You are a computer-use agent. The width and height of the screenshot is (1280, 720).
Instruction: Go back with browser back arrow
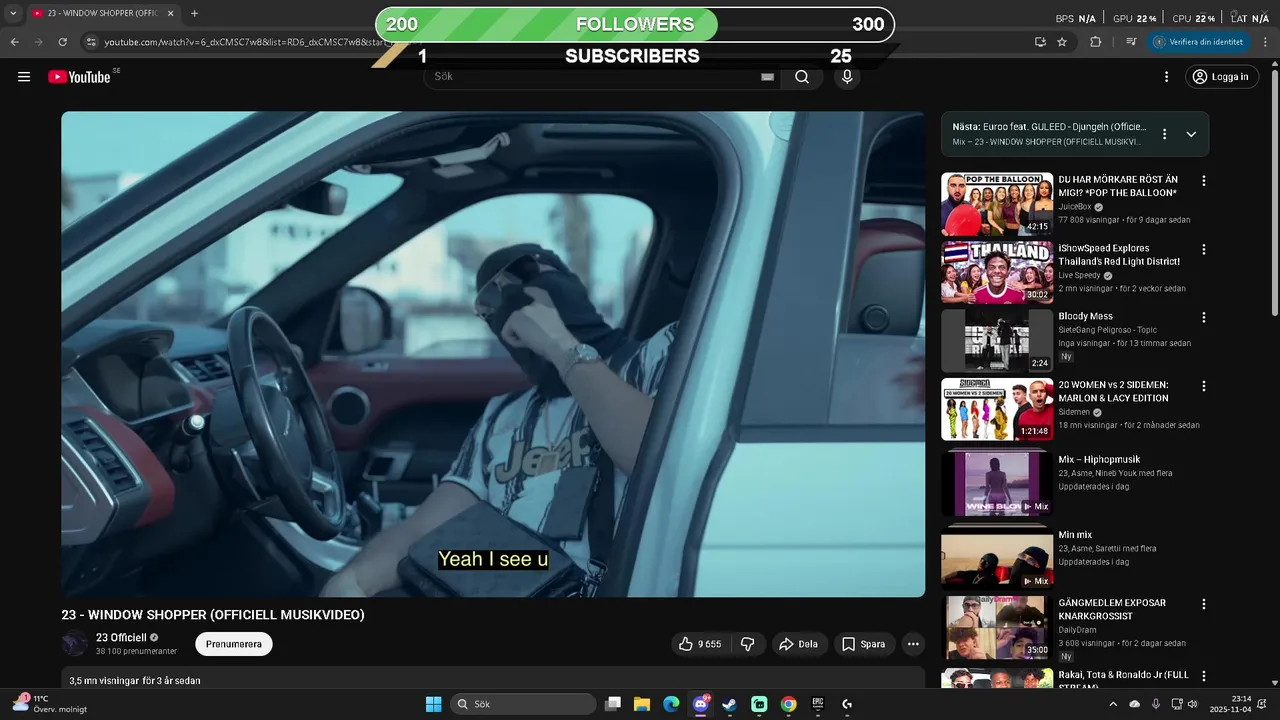(x=14, y=42)
